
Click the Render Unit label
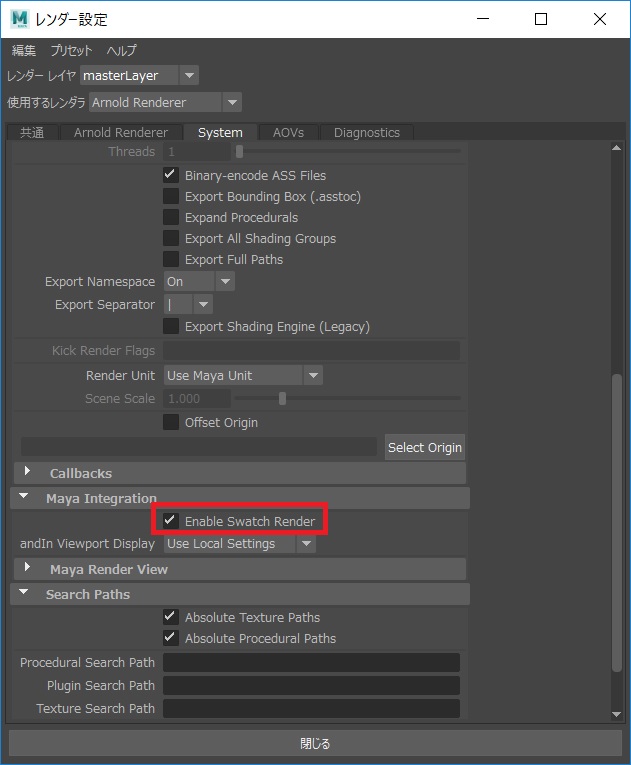121,376
